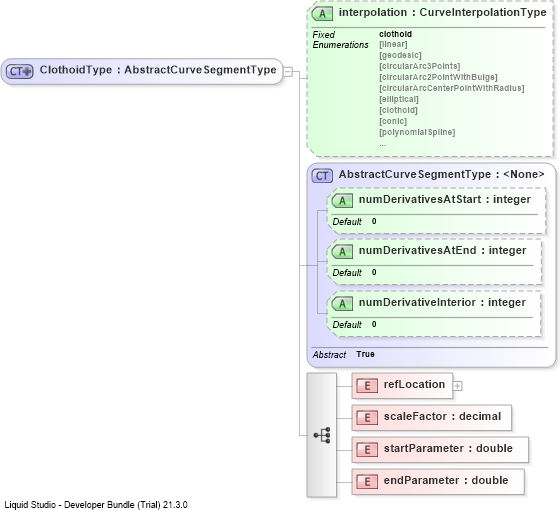
Task: Select AbstractCurveSegmentType : <None> title
Action: click(x=441, y=174)
